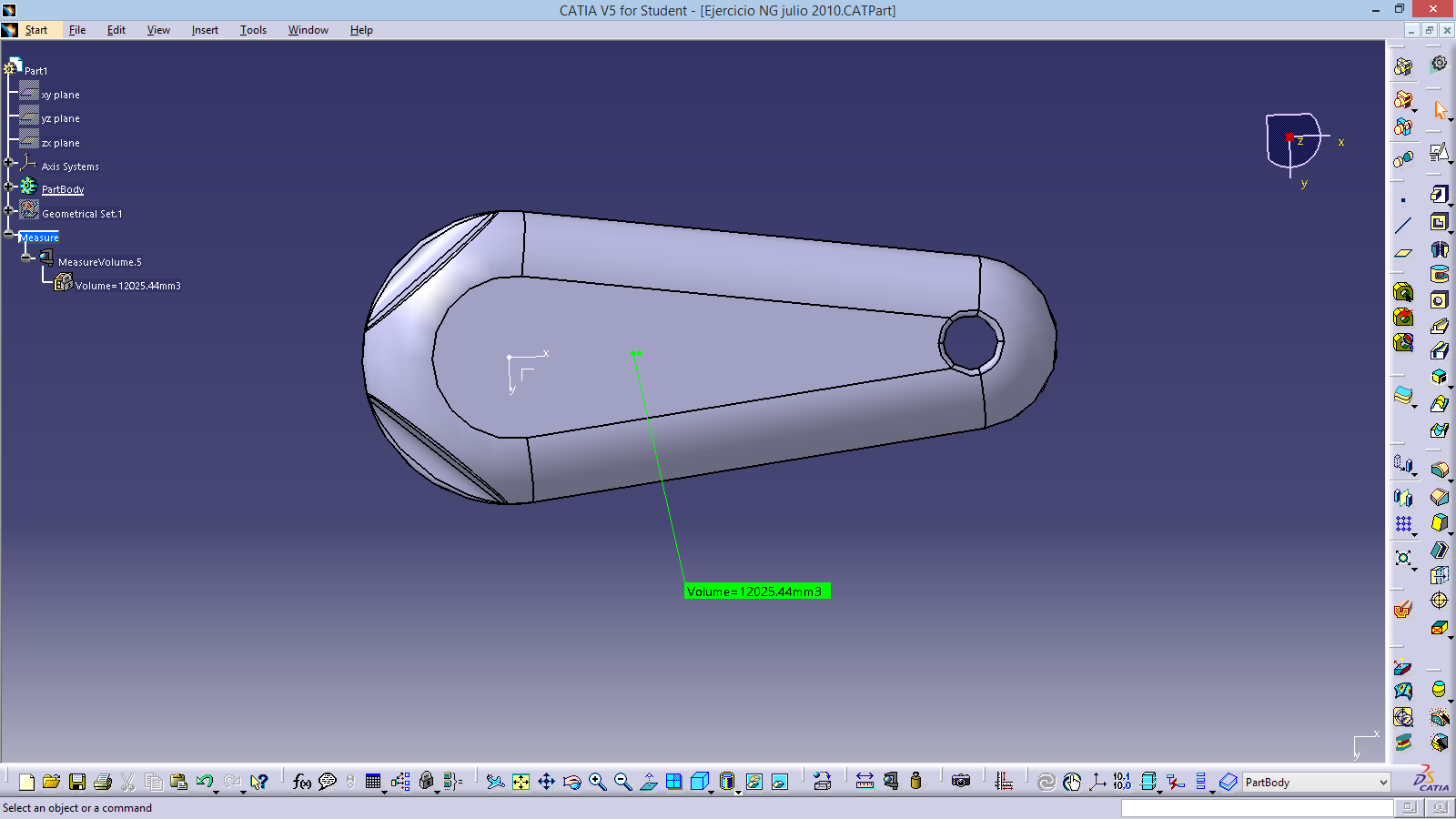Open a file with the folder icon
Viewport: 1456px width, 819px height.
(x=52, y=782)
